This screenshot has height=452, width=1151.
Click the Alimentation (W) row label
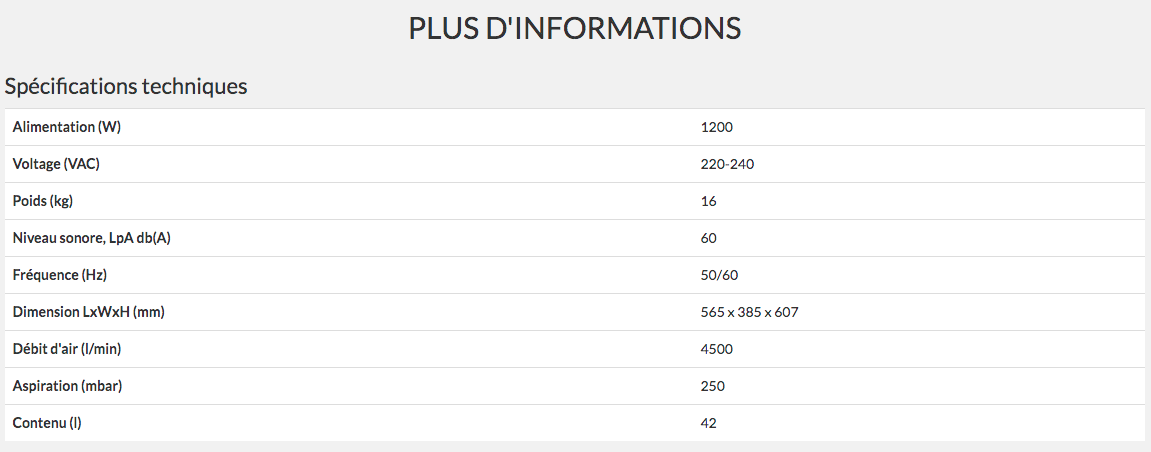(x=67, y=127)
